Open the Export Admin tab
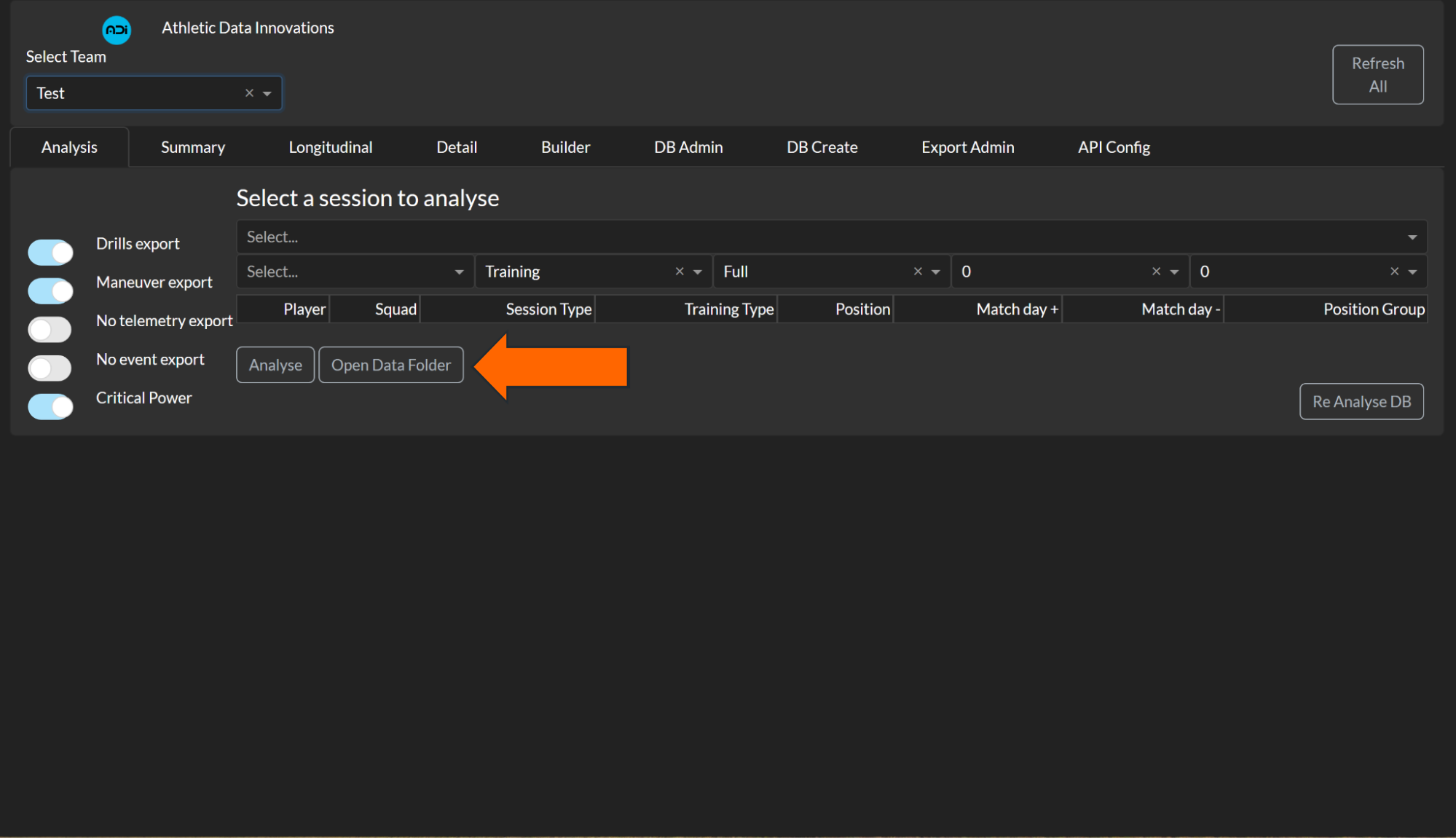 click(x=968, y=147)
